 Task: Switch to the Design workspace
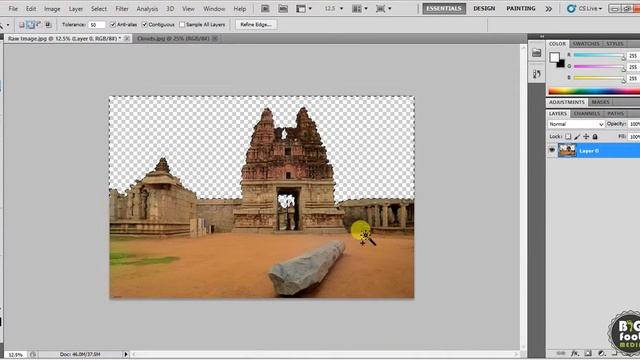tap(484, 9)
